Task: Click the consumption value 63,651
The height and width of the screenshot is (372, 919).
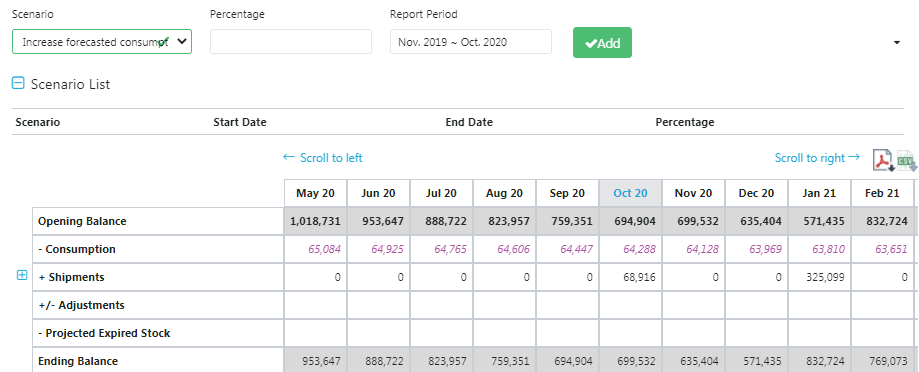Action: point(891,249)
